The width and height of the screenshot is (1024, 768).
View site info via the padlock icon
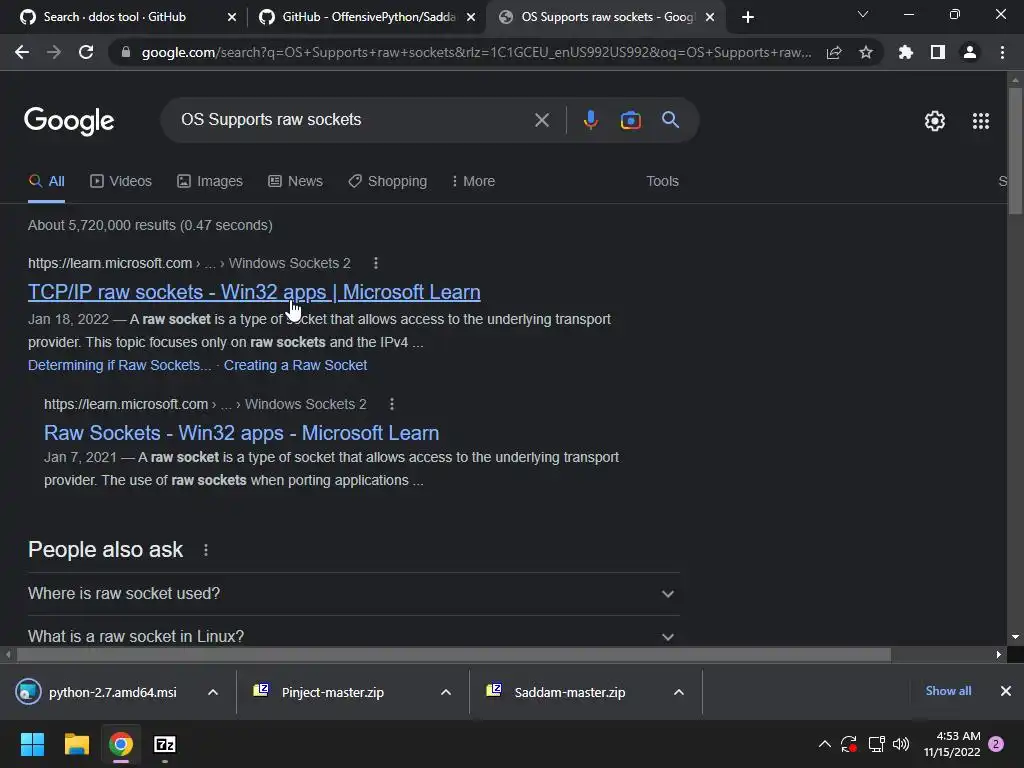[x=126, y=52]
